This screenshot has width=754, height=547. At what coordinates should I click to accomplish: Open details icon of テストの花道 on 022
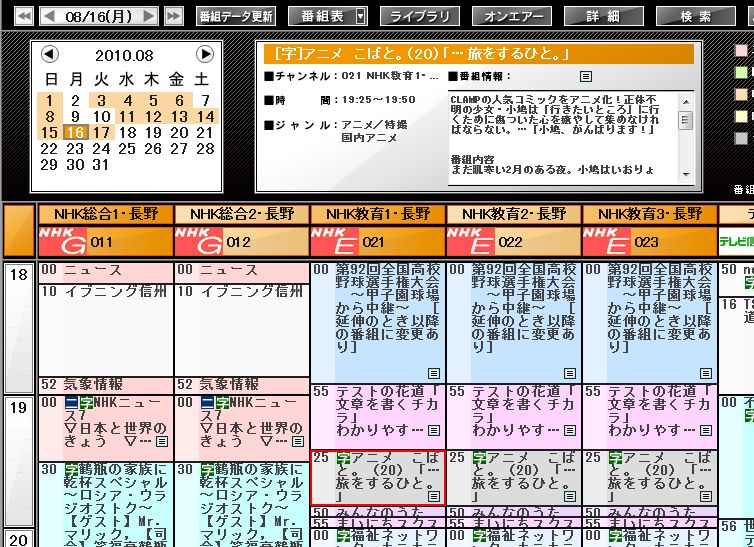pos(570,430)
